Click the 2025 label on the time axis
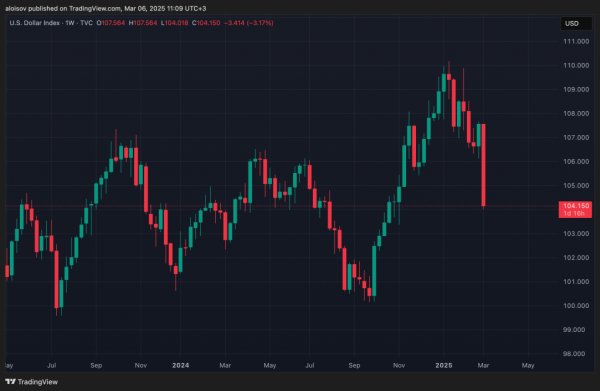 pos(444,365)
